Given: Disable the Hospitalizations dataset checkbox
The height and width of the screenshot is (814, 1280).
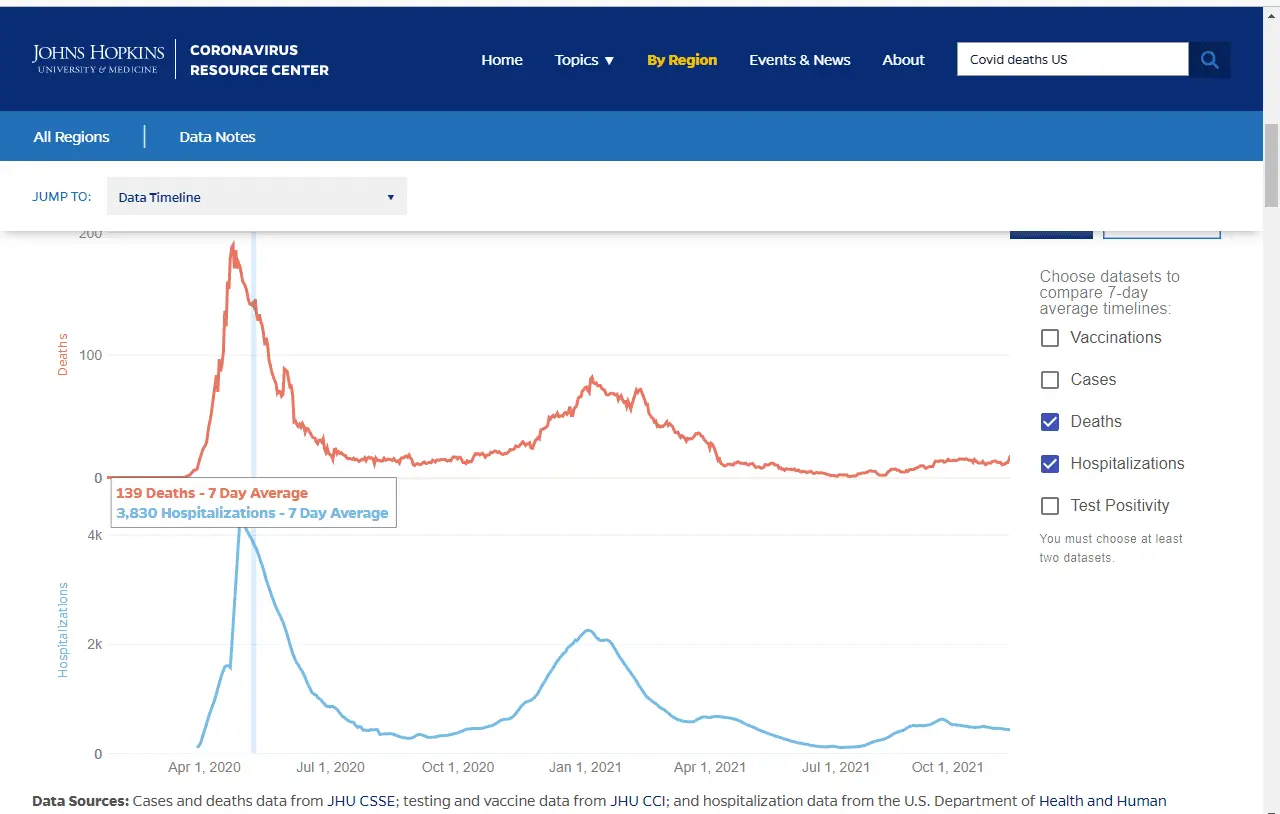Looking at the screenshot, I should [x=1050, y=464].
